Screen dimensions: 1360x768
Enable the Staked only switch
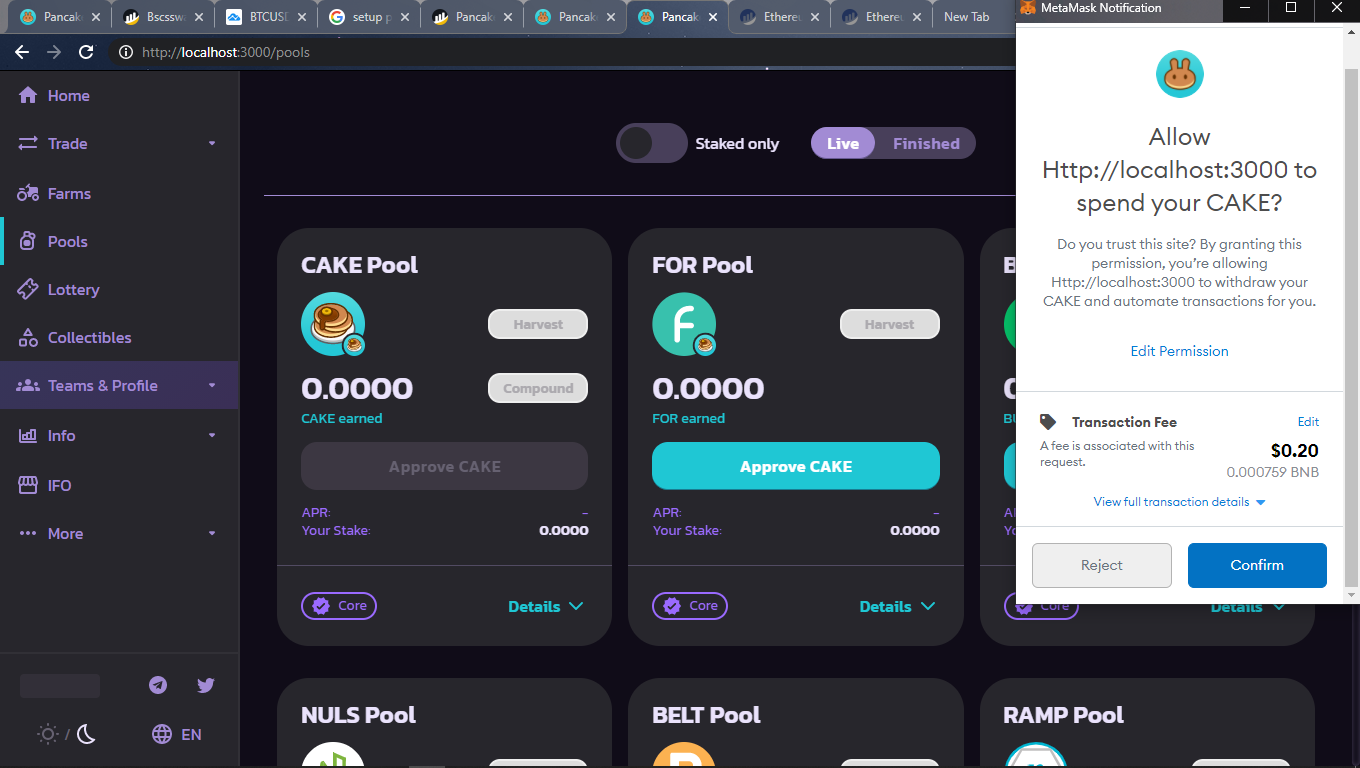pos(651,143)
